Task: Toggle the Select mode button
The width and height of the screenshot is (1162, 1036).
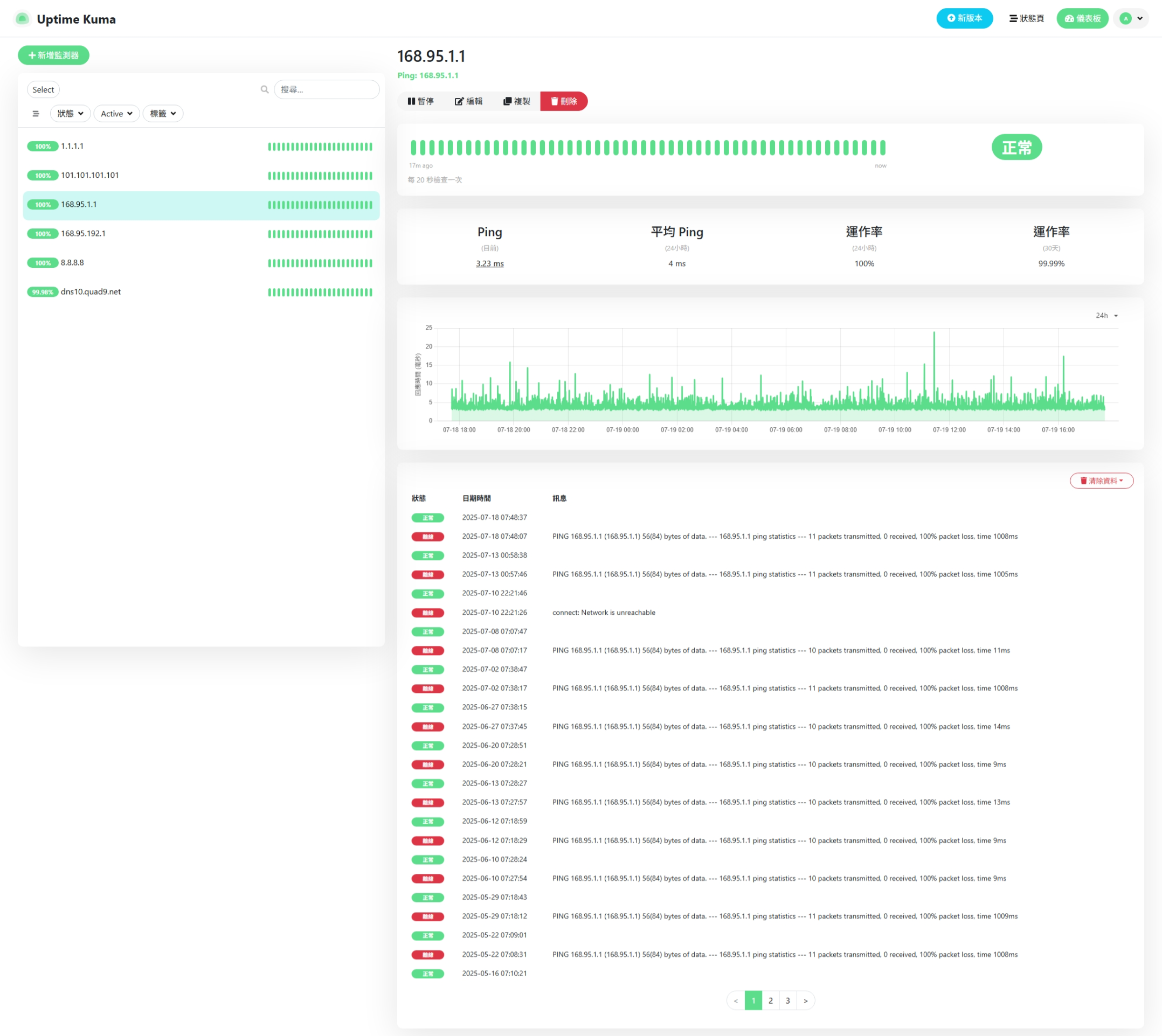Action: [43, 90]
